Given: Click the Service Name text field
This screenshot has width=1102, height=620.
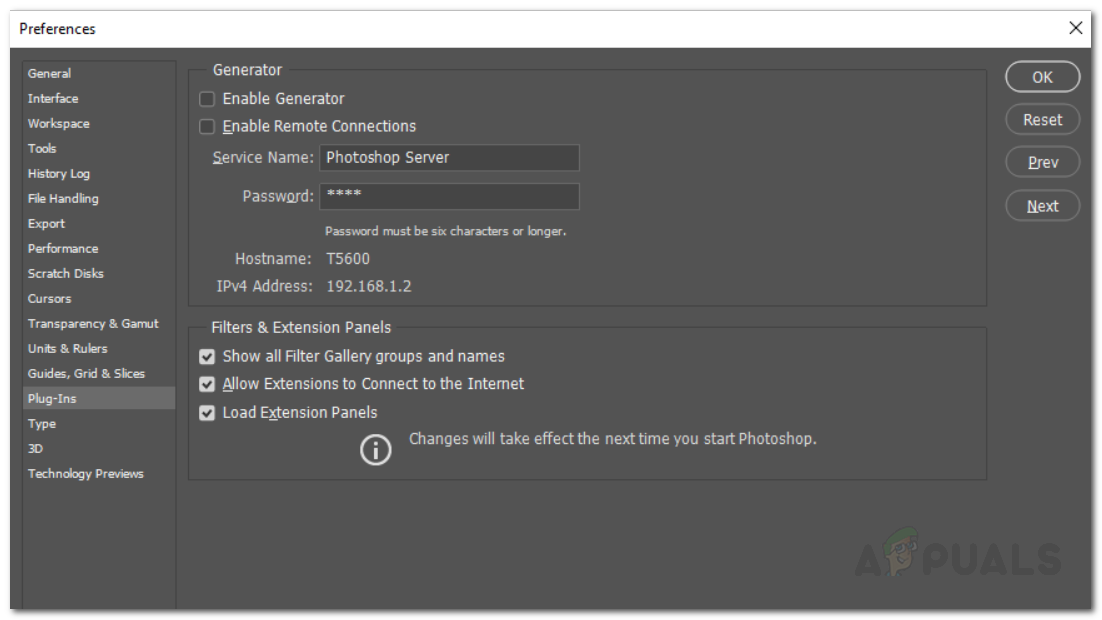Looking at the screenshot, I should 449,157.
